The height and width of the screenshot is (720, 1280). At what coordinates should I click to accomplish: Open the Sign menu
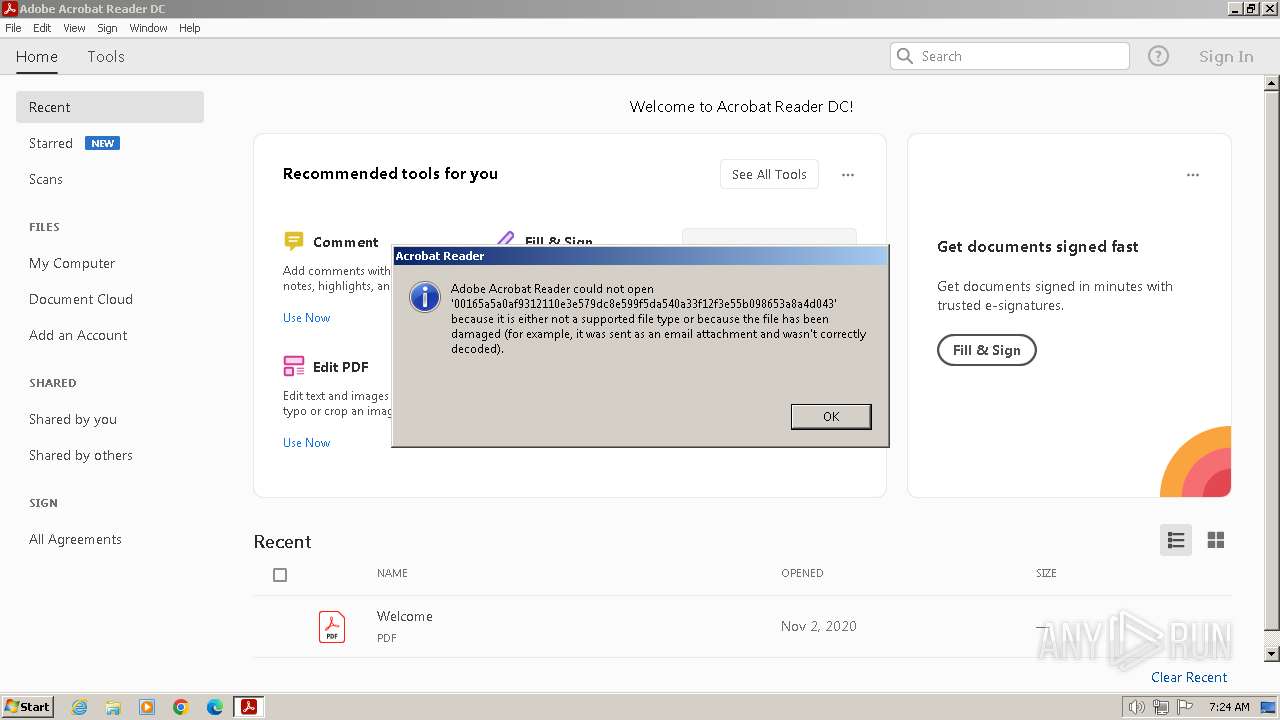[x=107, y=28]
